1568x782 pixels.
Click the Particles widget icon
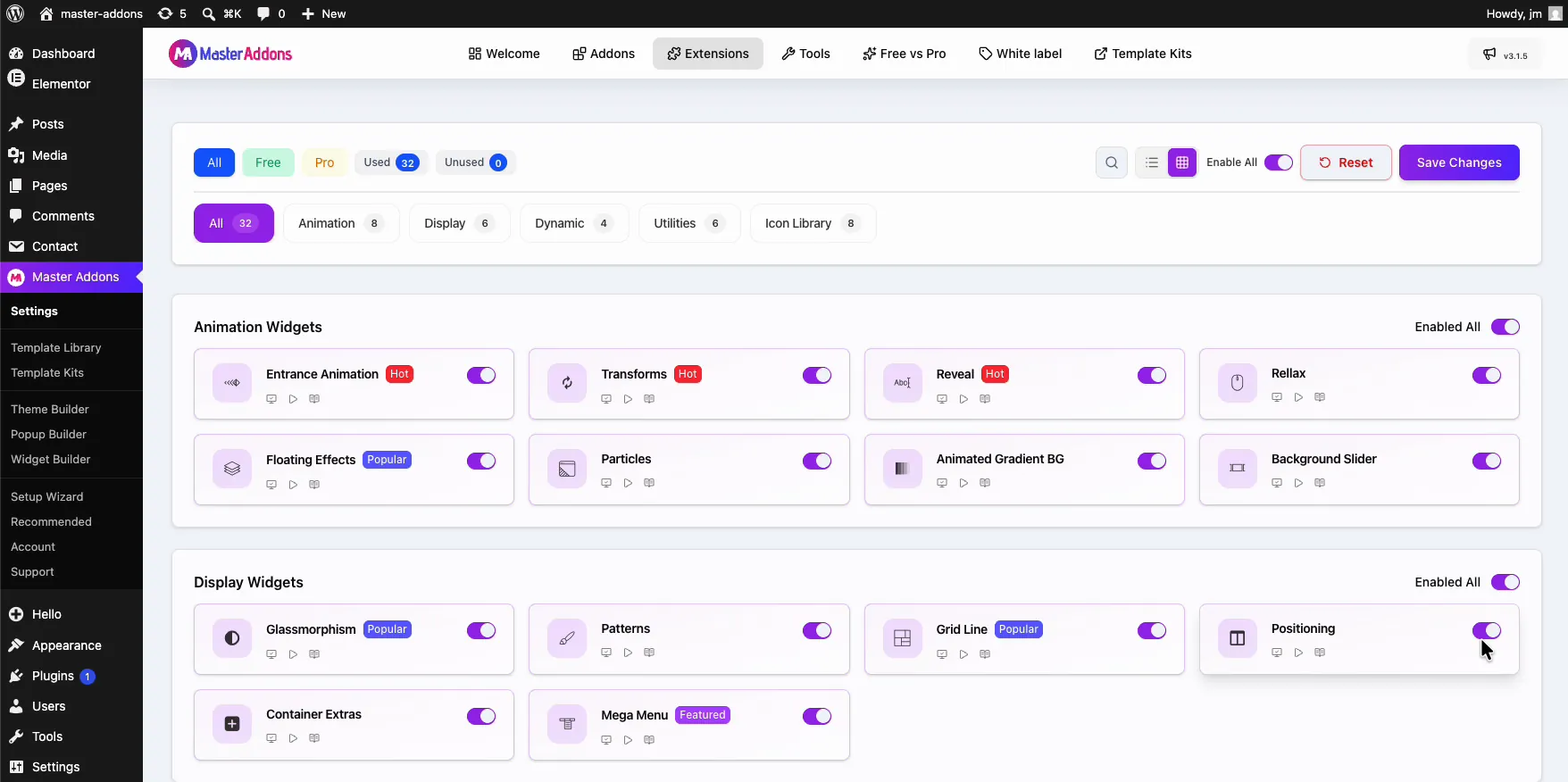click(567, 469)
